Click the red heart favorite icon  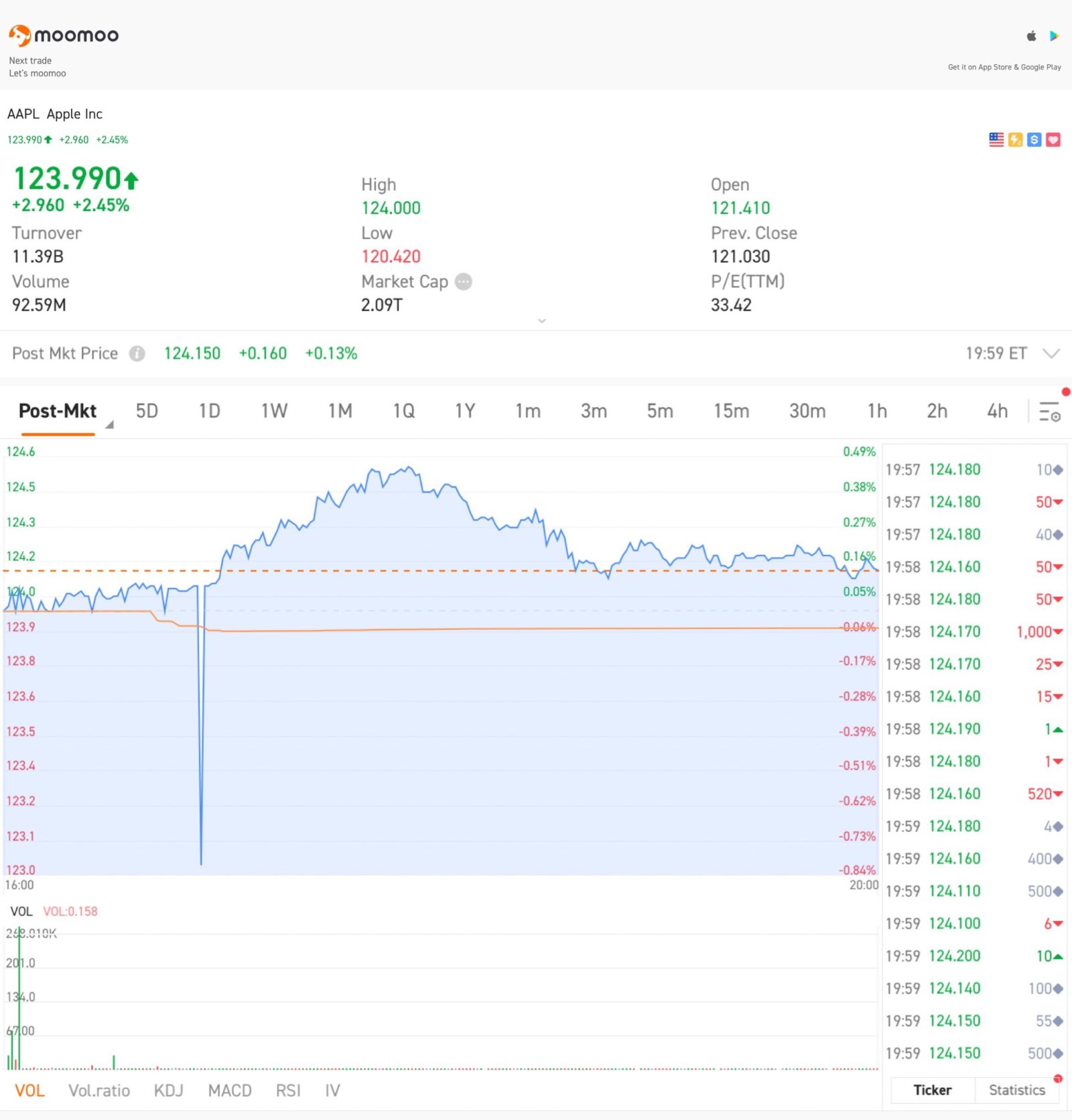[x=1053, y=139]
